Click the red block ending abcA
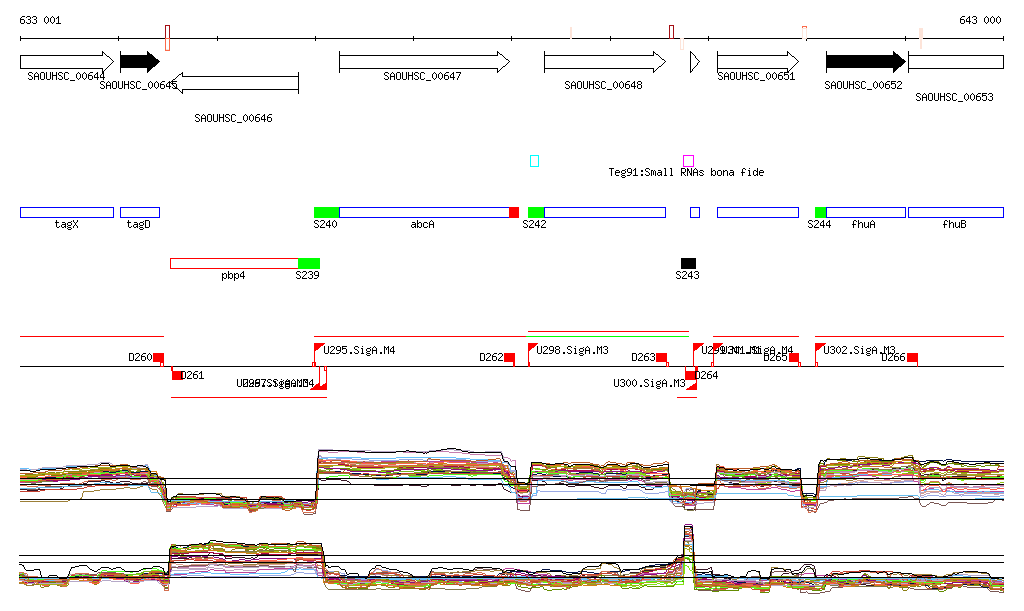1024x611 pixels. (514, 212)
